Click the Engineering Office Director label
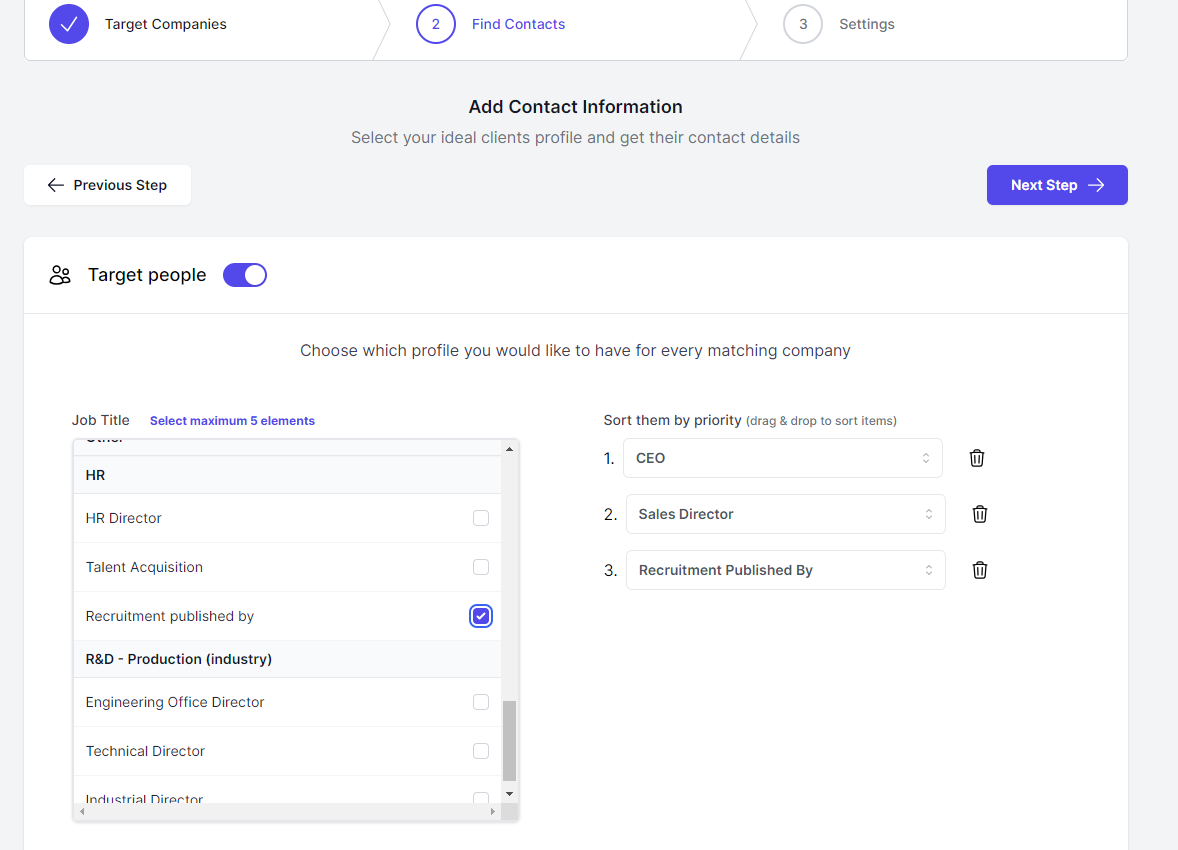 tap(175, 702)
